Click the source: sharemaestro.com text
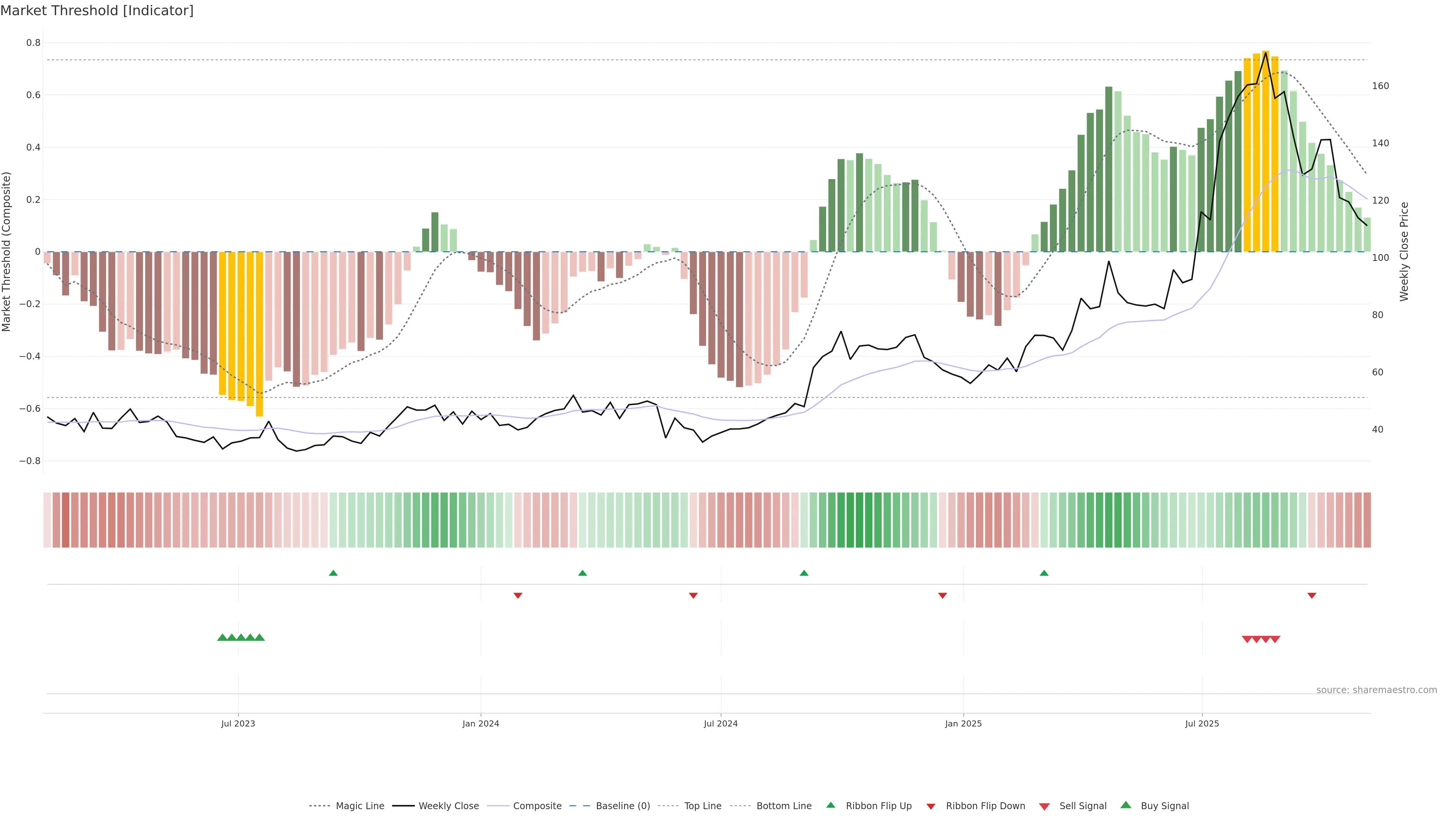The height and width of the screenshot is (819, 1456). [1376, 690]
